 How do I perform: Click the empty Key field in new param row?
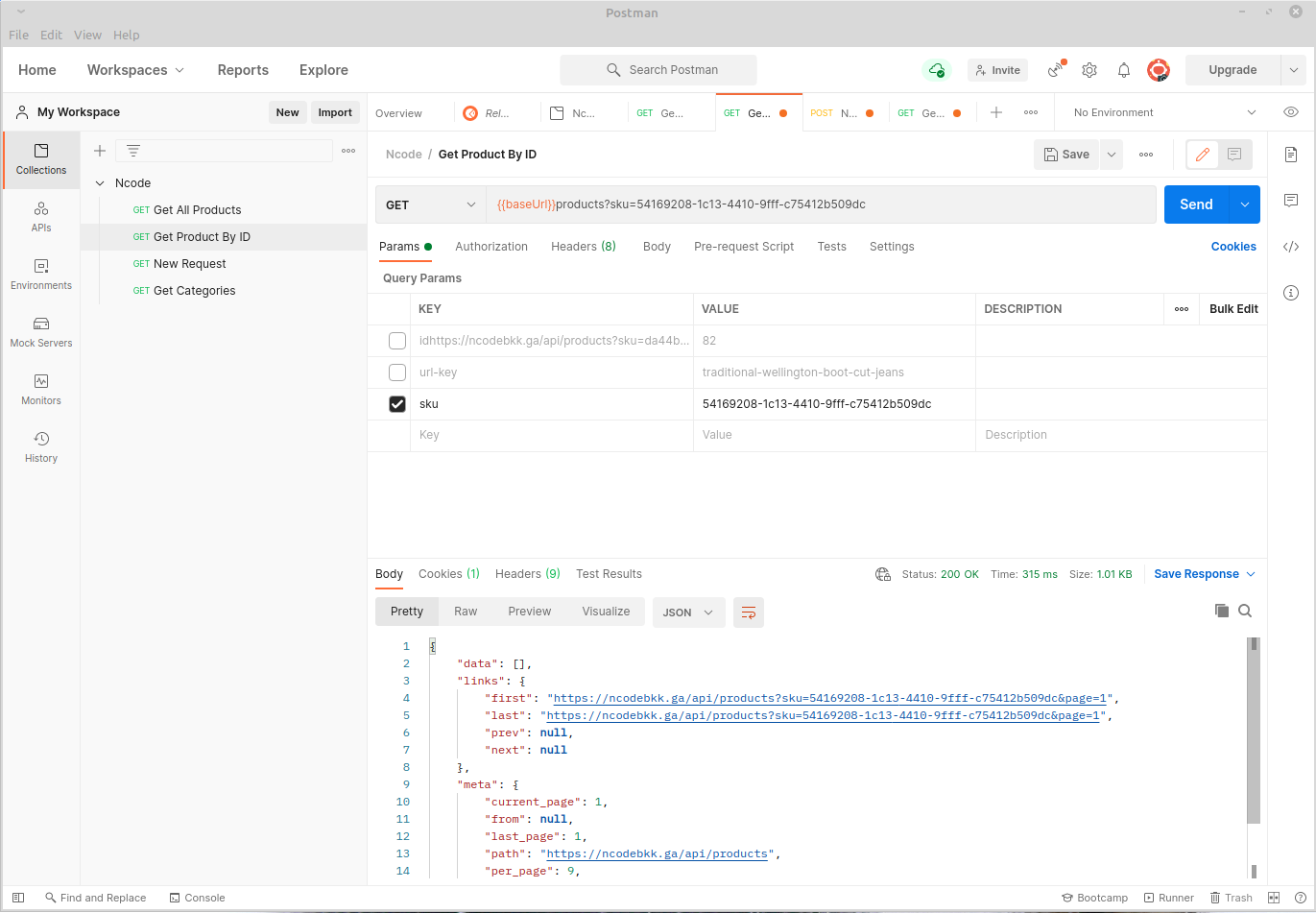click(552, 435)
